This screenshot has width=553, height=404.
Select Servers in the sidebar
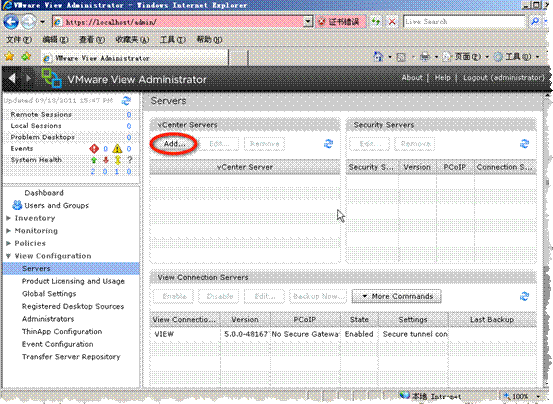(71, 269)
